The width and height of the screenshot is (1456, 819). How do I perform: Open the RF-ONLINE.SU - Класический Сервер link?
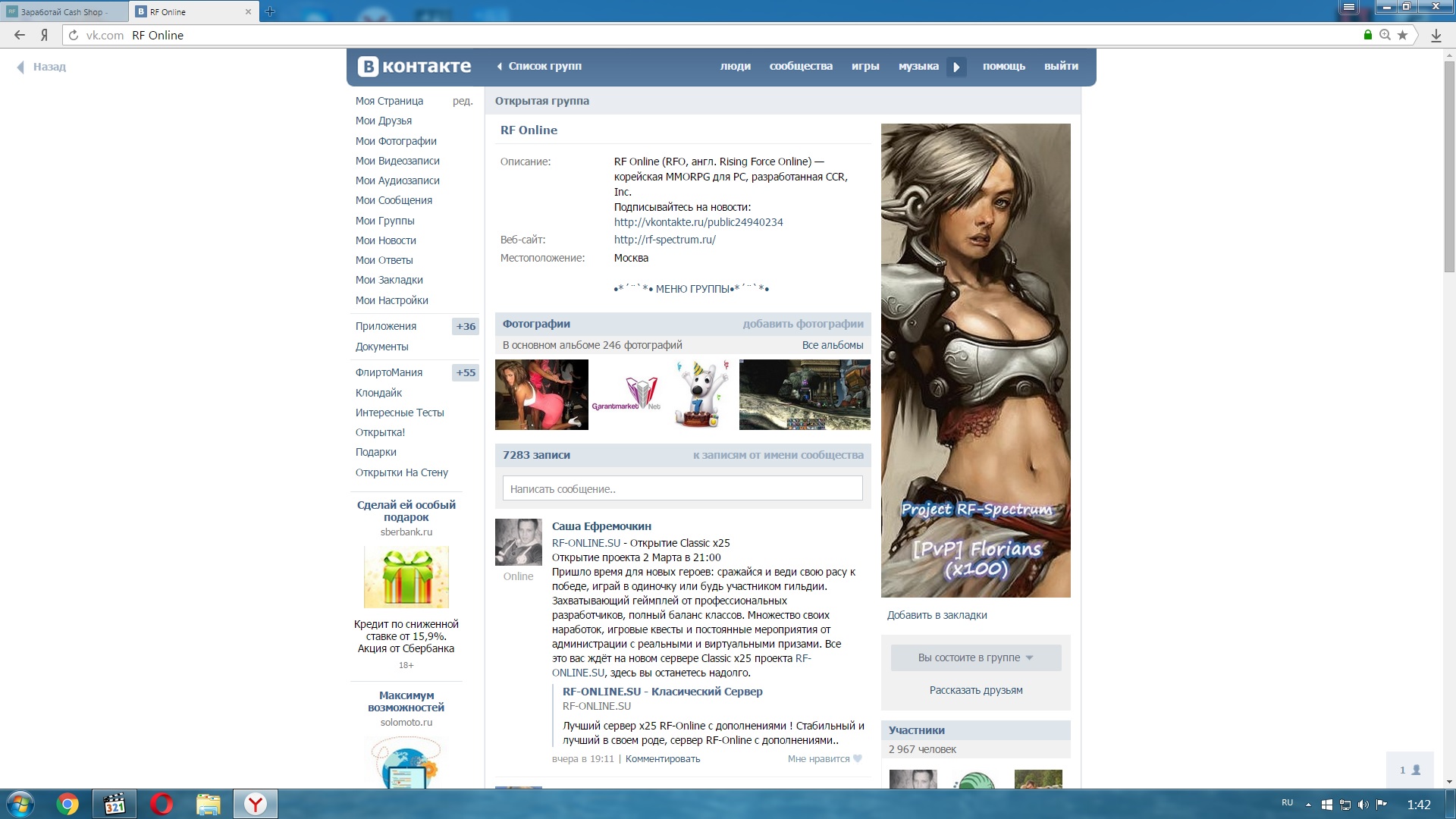pos(662,692)
